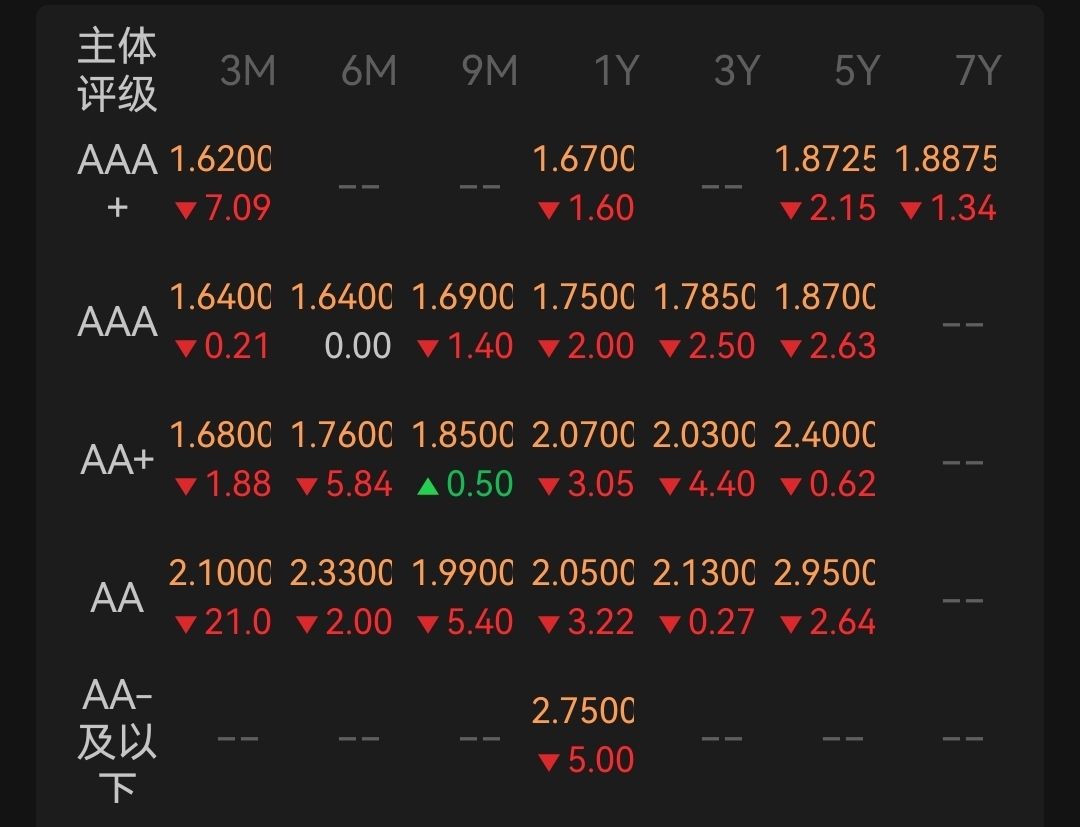
Task: Click the red down arrow beside 5.00
Action: tap(548, 762)
